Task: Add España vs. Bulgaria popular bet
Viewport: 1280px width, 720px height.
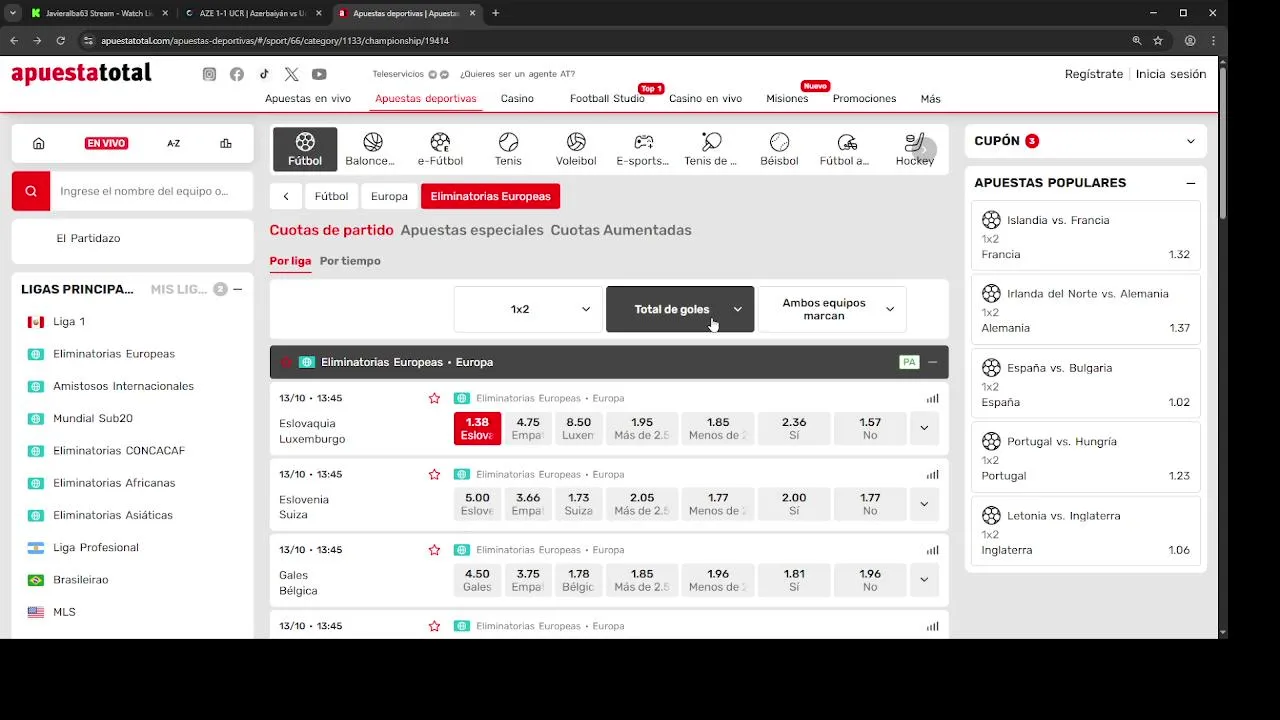Action: pyautogui.click(x=1086, y=384)
